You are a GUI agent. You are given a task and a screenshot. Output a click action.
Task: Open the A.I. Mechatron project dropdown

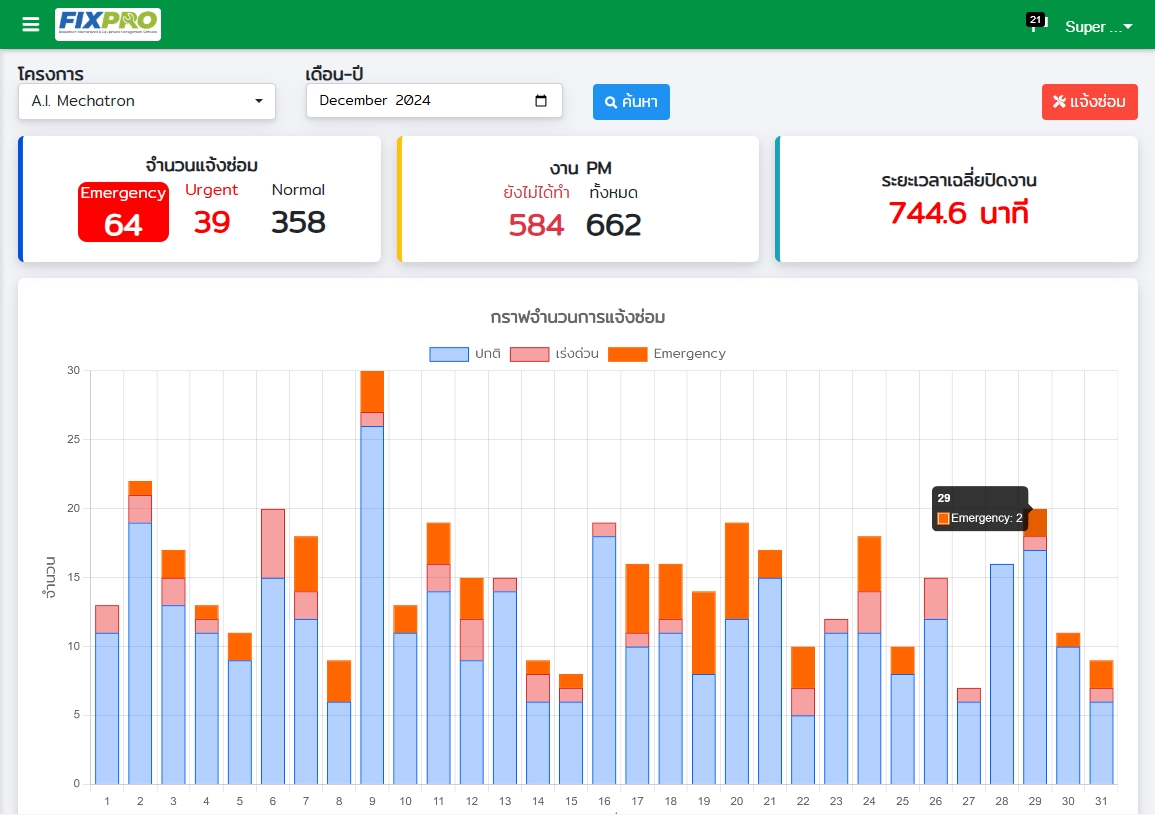[147, 101]
